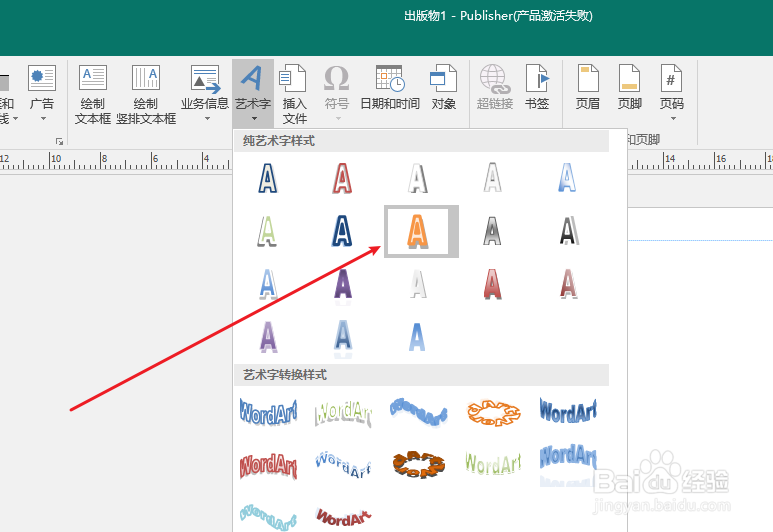Click the 广告 (Advertisements) icon
Screen dimensions: 773x532
pos(42,78)
